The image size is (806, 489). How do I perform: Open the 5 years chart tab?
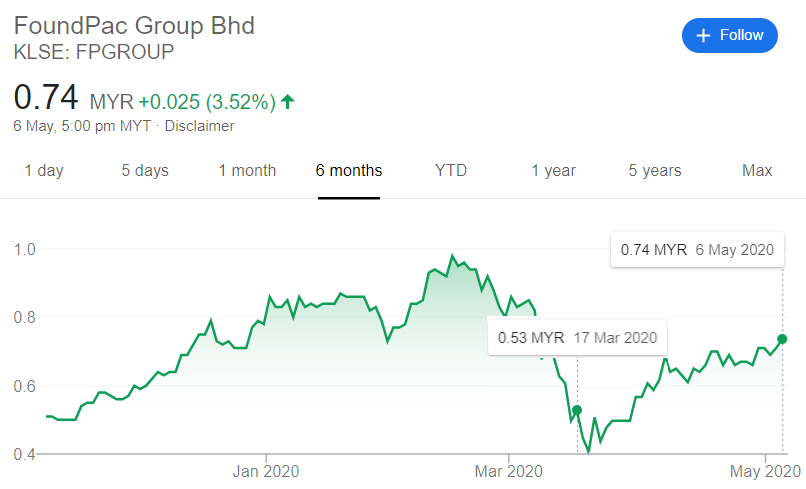click(655, 171)
